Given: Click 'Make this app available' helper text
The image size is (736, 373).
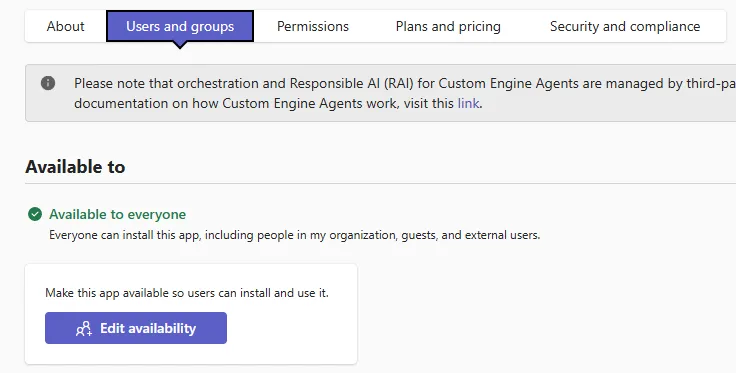Looking at the screenshot, I should click(x=187, y=293).
